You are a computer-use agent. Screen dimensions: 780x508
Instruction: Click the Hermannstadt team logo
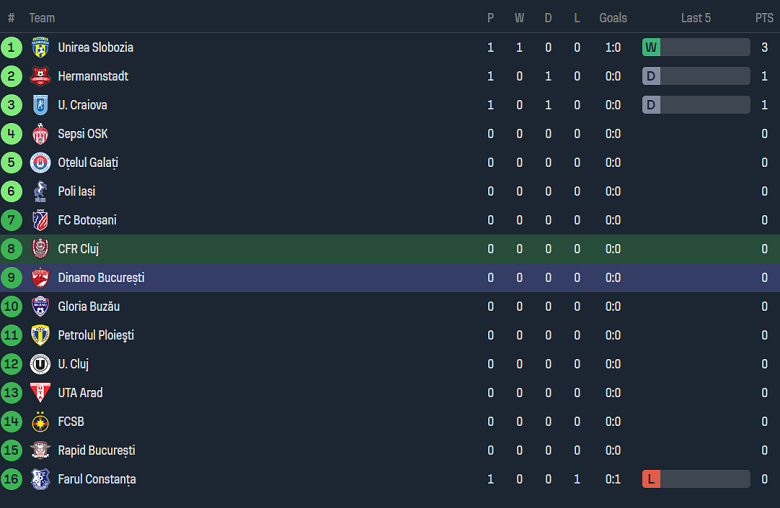(40, 76)
